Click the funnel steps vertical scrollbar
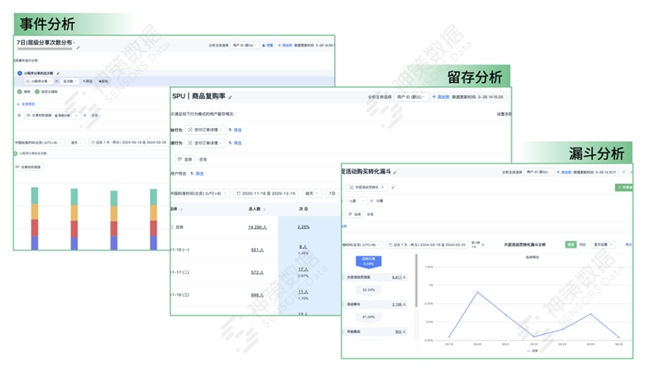 pos(416,281)
